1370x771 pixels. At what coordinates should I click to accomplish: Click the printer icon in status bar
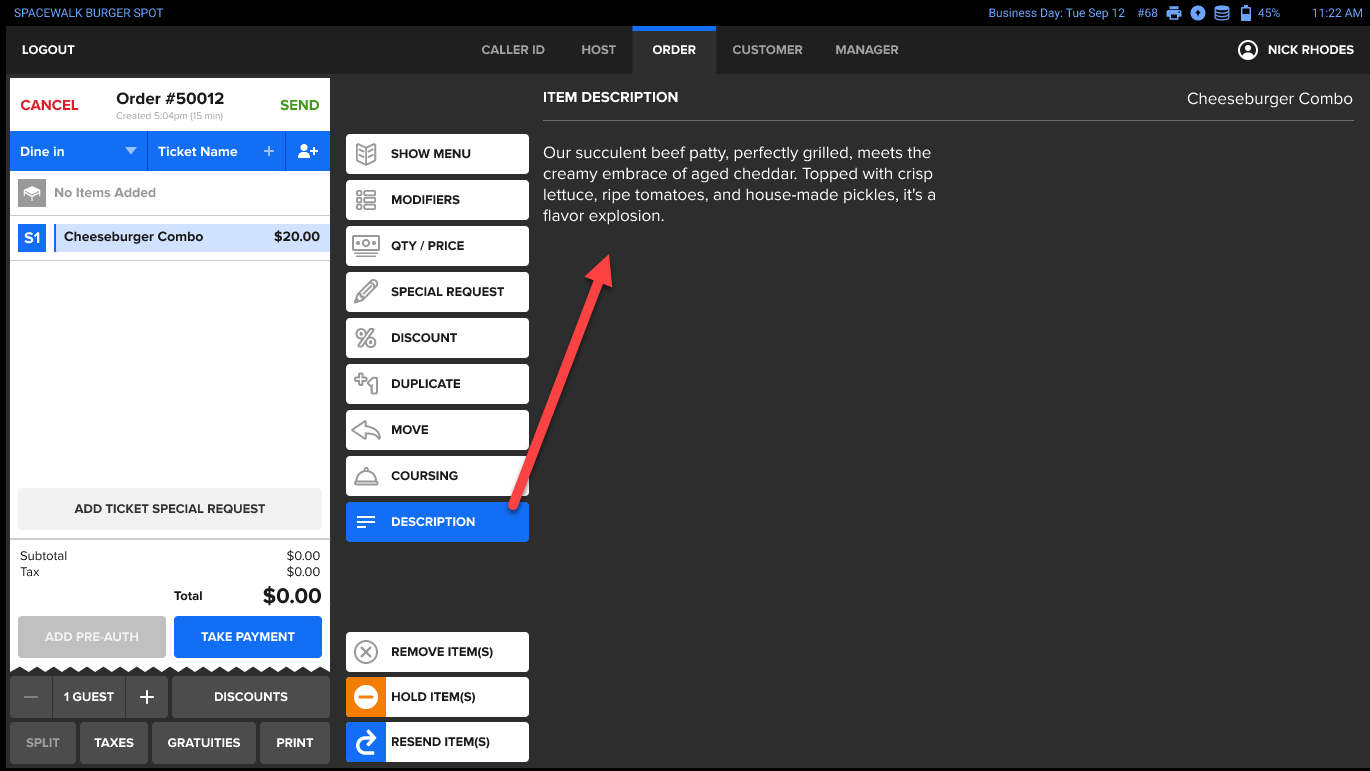[1174, 13]
